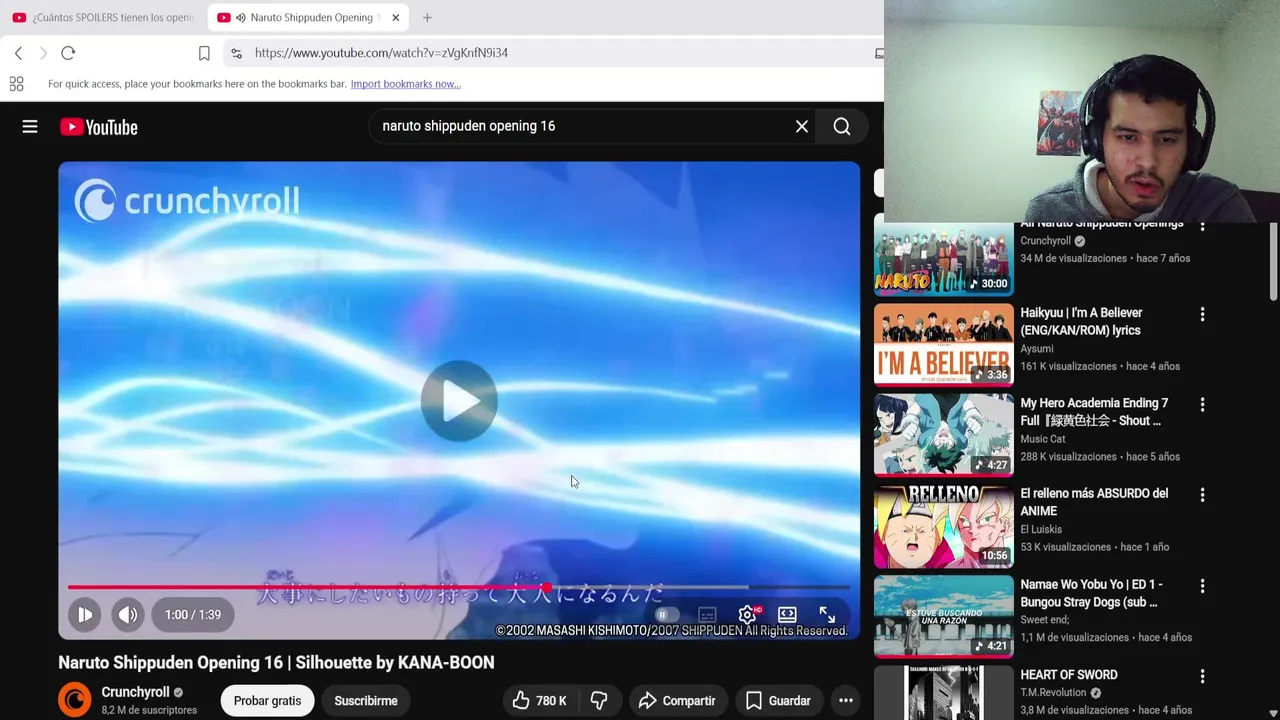This screenshot has height=720, width=1280.
Task: Click the Probar gratis button
Action: [267, 701]
